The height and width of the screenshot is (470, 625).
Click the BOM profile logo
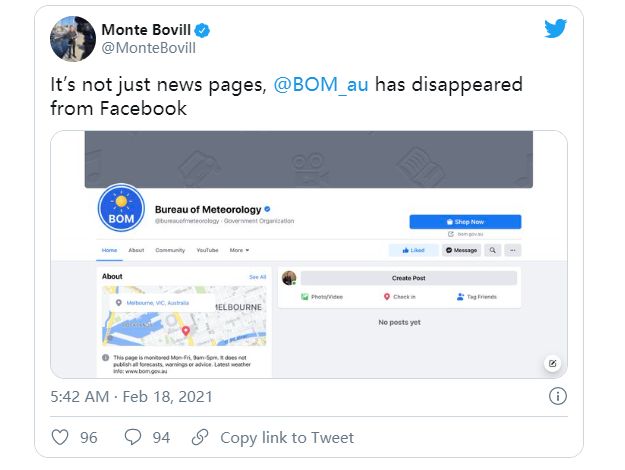[x=120, y=210]
